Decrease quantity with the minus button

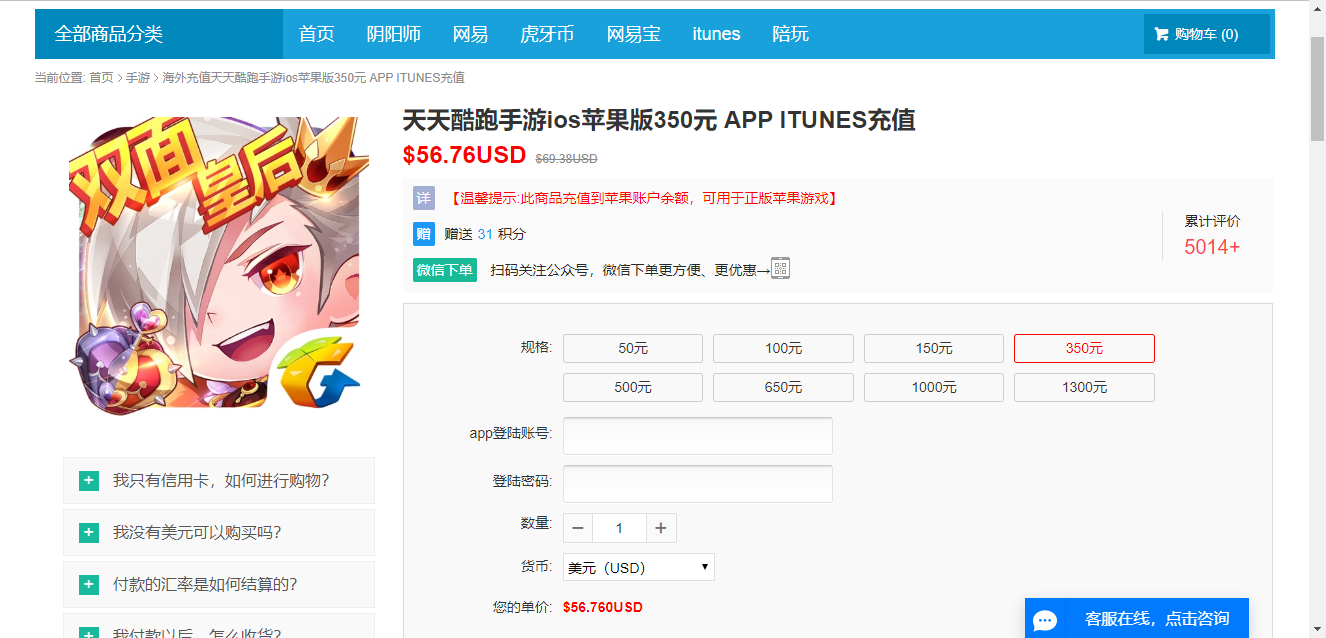(578, 528)
